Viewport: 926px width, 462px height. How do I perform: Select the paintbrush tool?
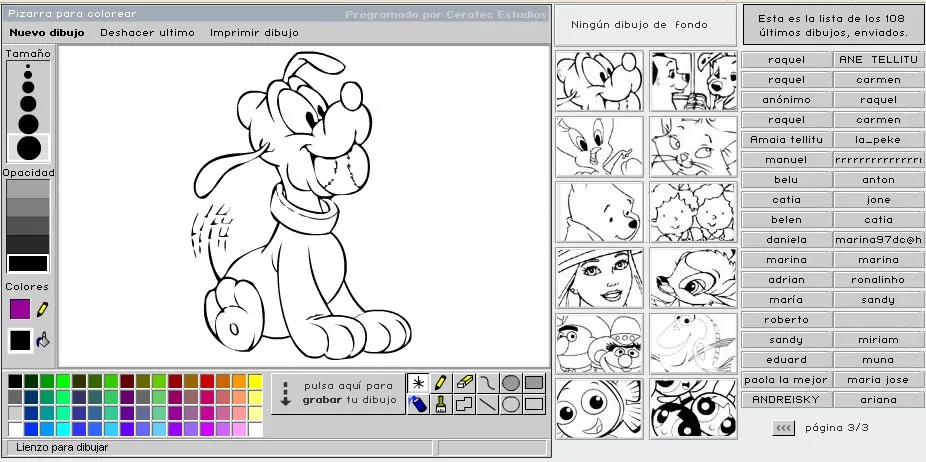[x=441, y=404]
